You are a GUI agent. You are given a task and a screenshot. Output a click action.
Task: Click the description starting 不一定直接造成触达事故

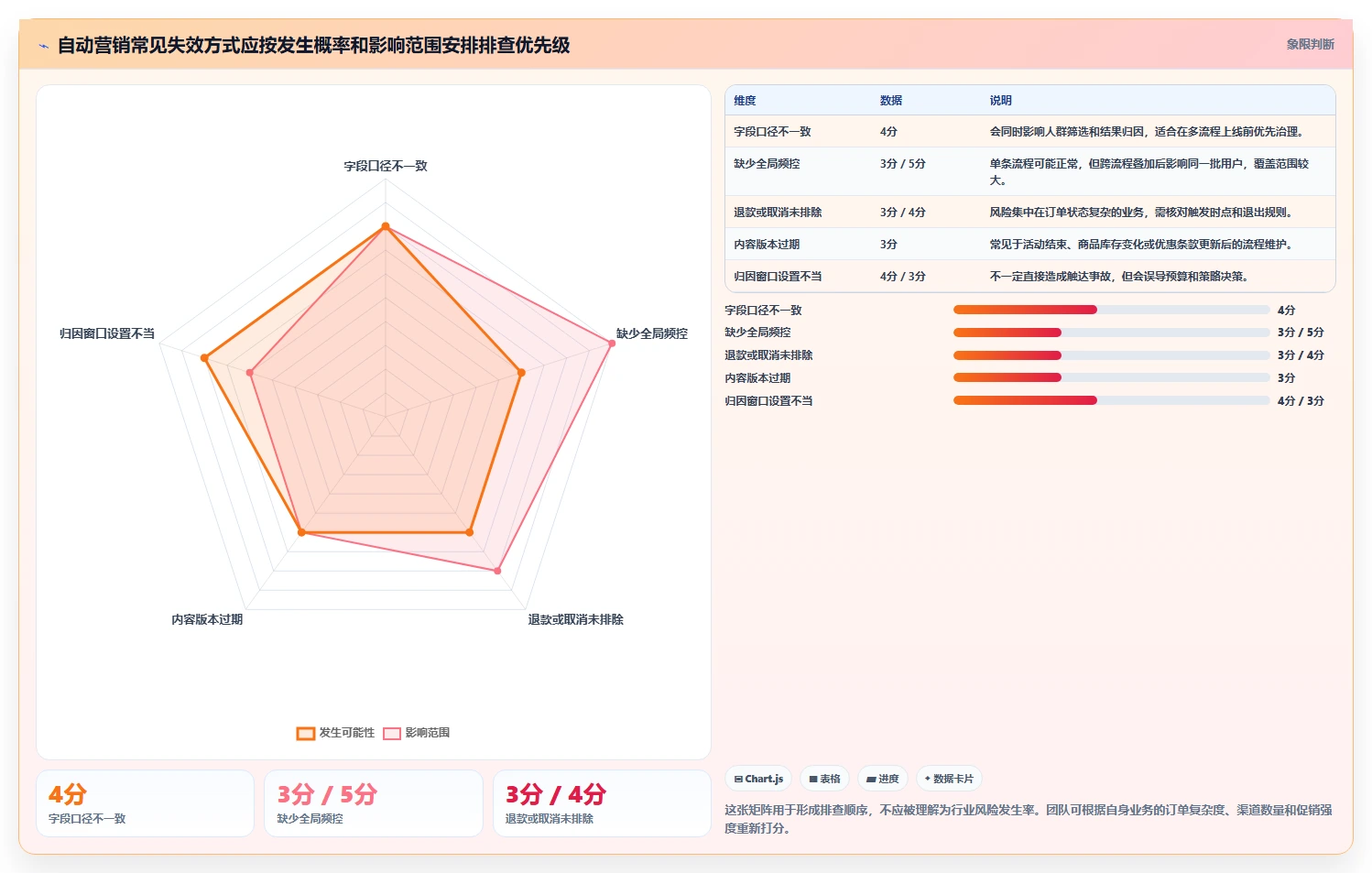[1118, 277]
